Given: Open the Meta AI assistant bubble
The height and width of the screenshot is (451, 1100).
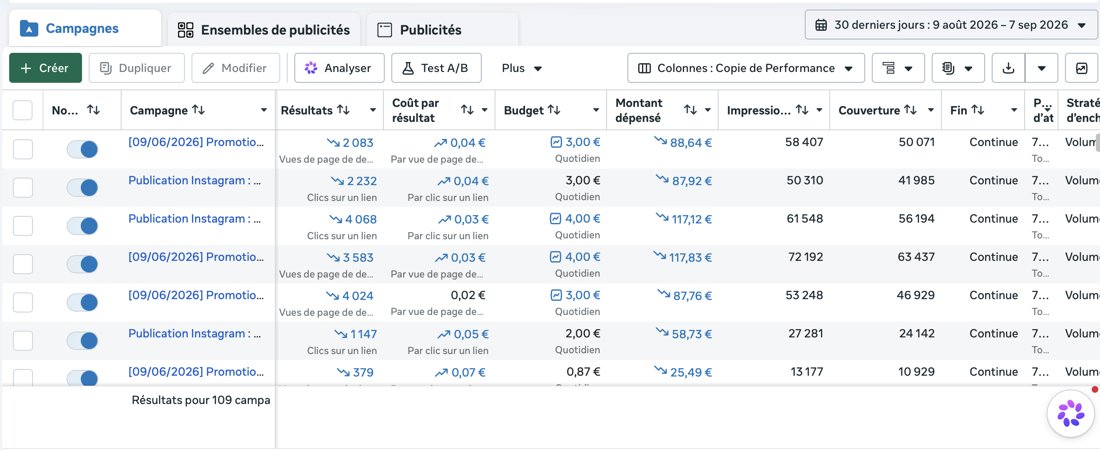Looking at the screenshot, I should click(1071, 413).
